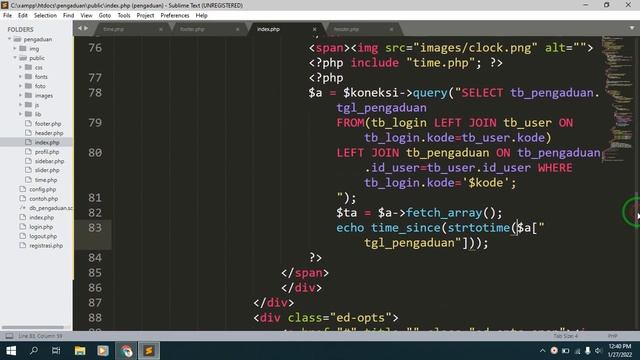Open the media player taskbar icon
Screen dimensions: 640x360
pos(103,351)
